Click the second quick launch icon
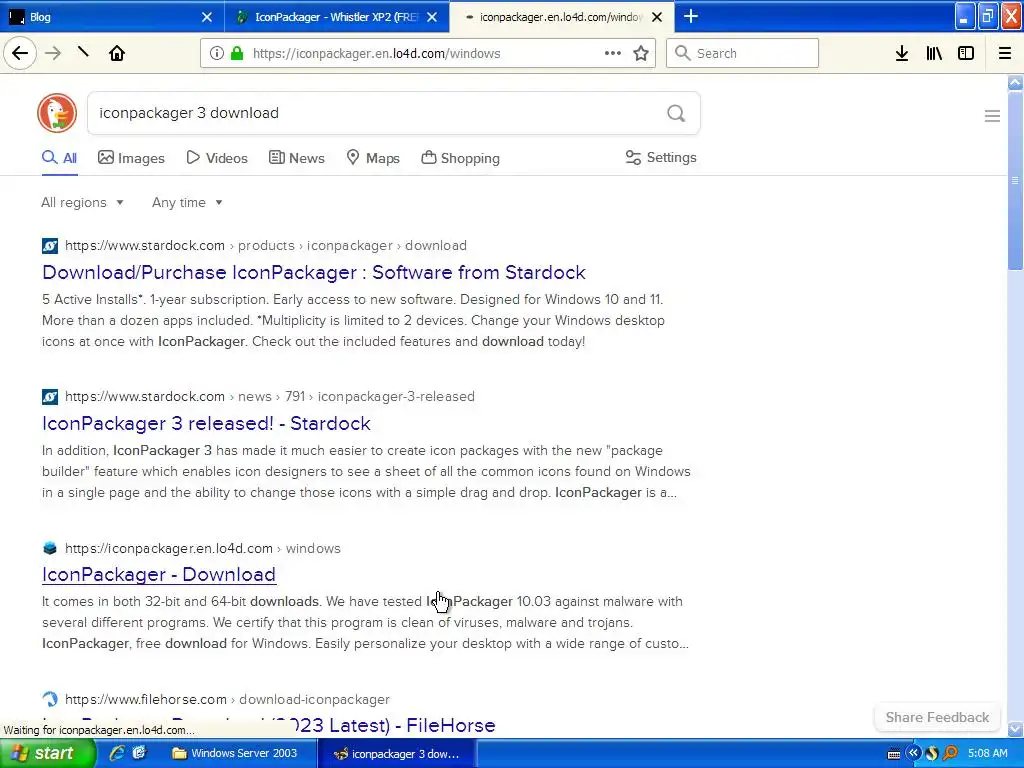This screenshot has height=768, width=1024. pos(139,753)
